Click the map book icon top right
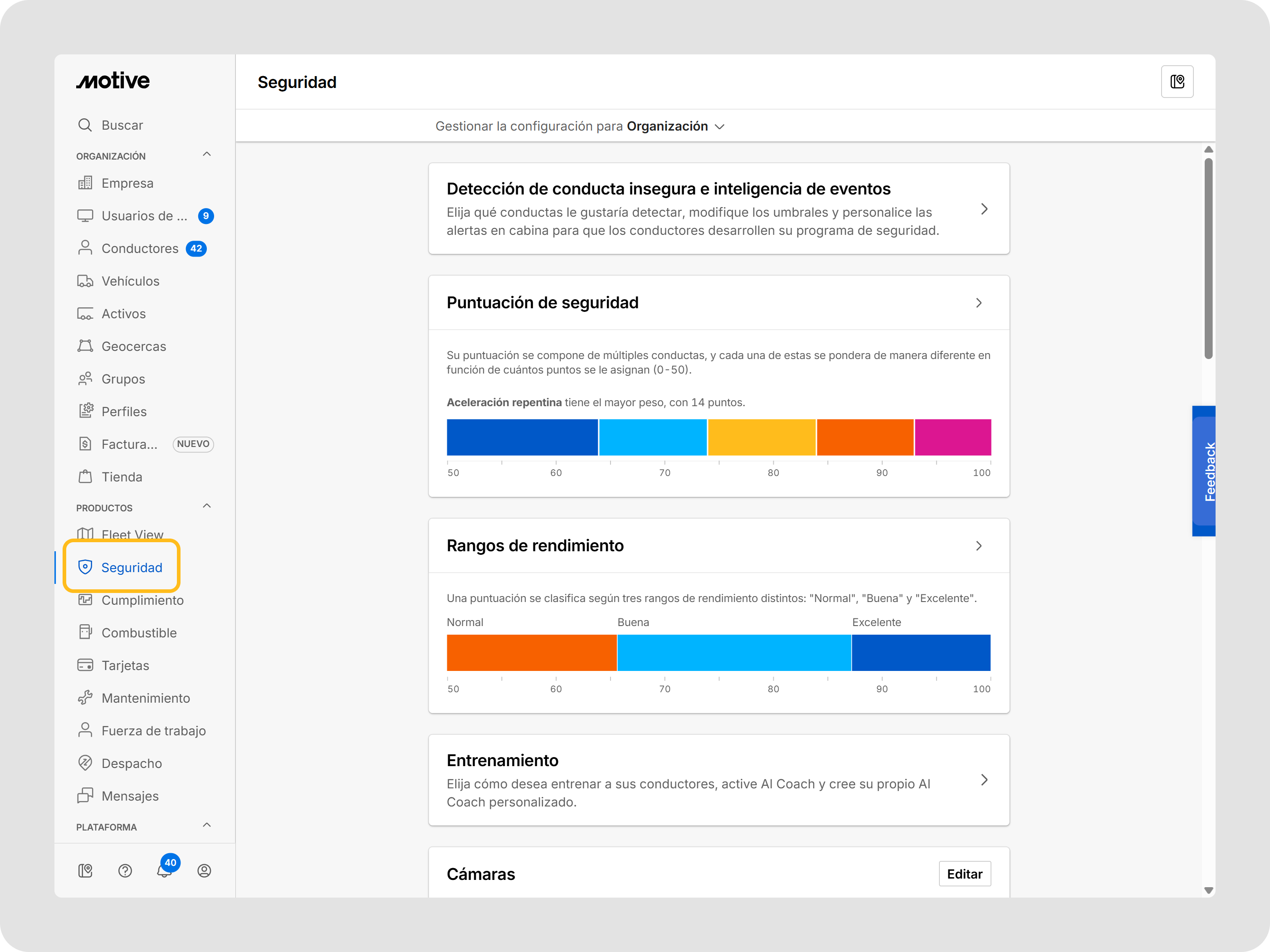The width and height of the screenshot is (1270, 952). coord(1177,82)
